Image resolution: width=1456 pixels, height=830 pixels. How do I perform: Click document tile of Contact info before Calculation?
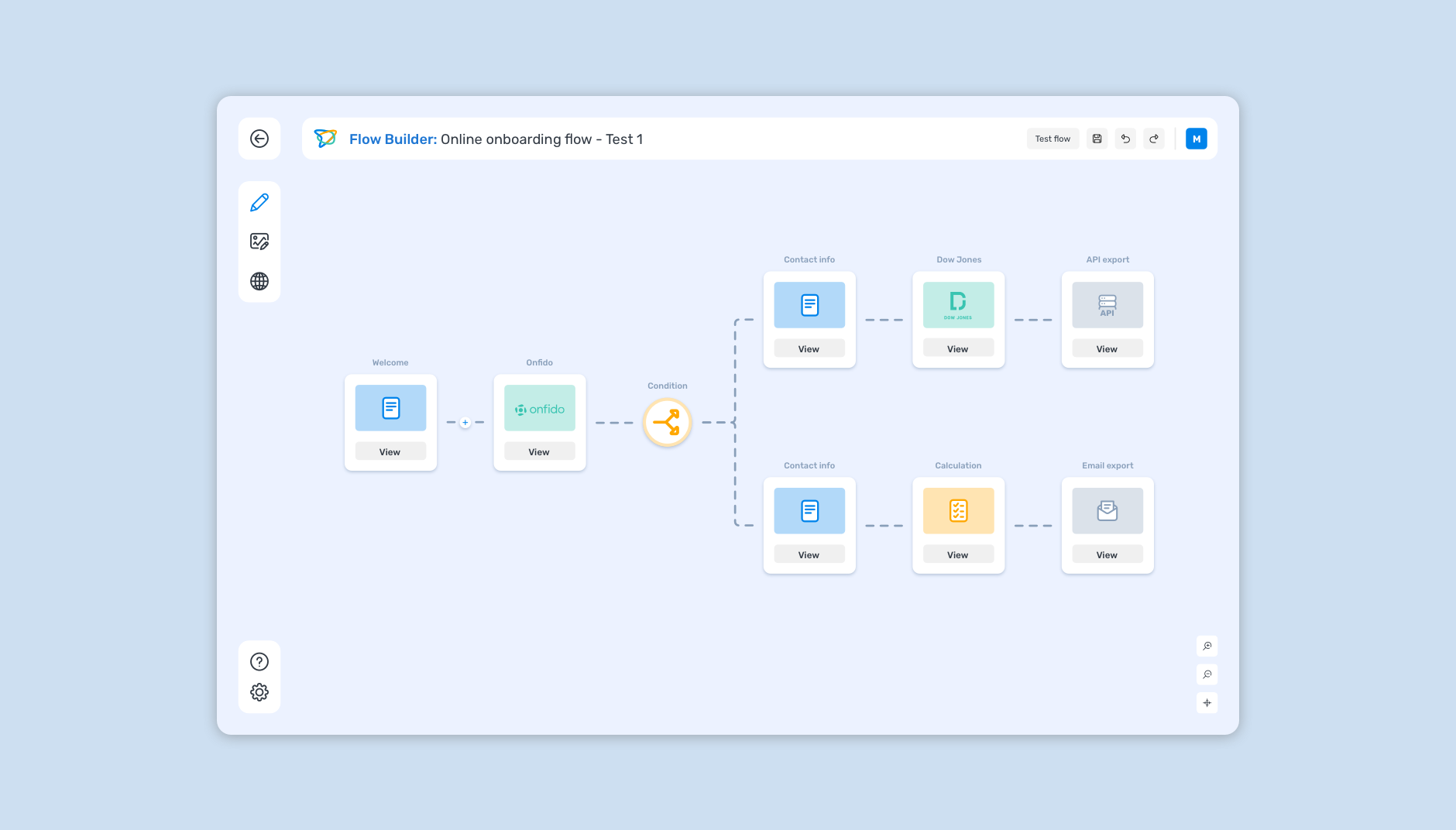(x=809, y=511)
